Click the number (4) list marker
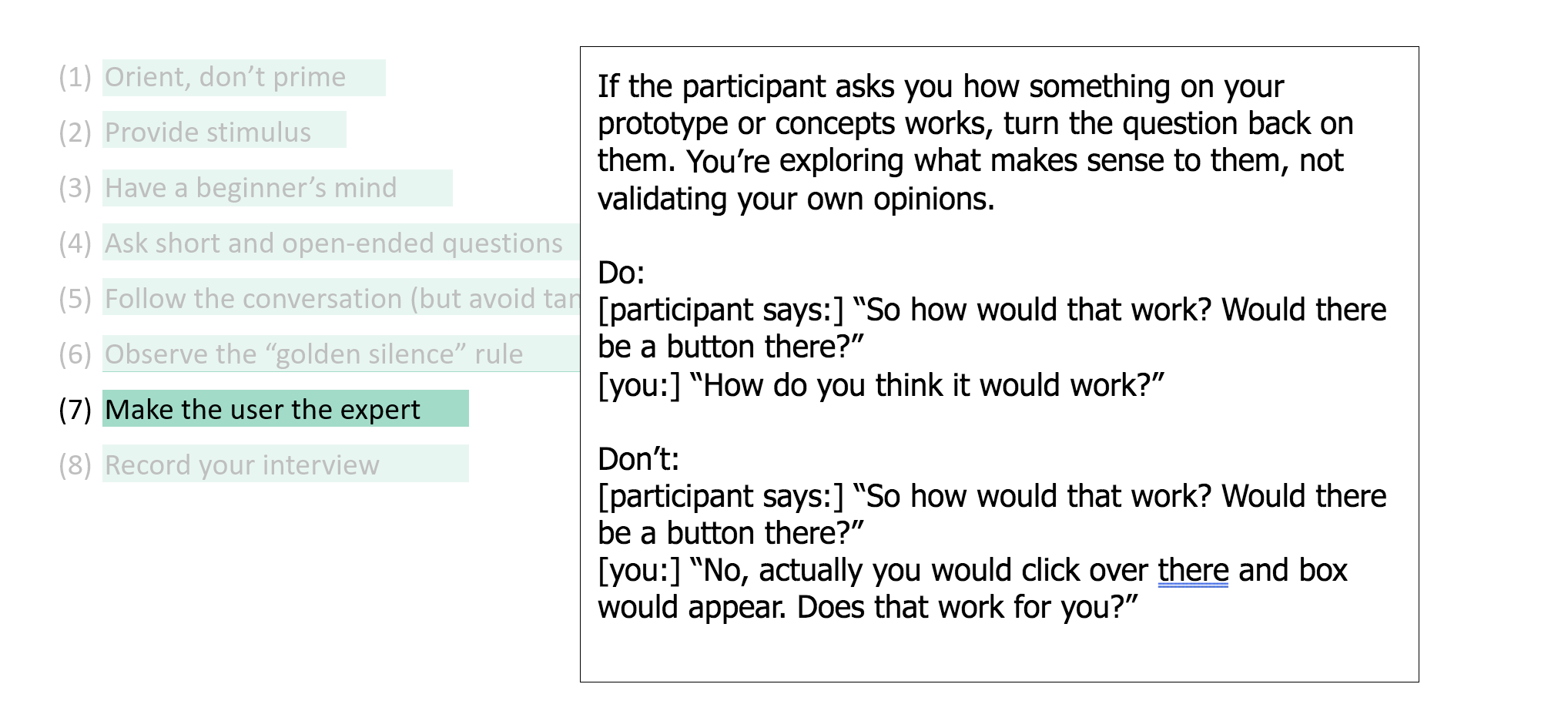 point(75,243)
